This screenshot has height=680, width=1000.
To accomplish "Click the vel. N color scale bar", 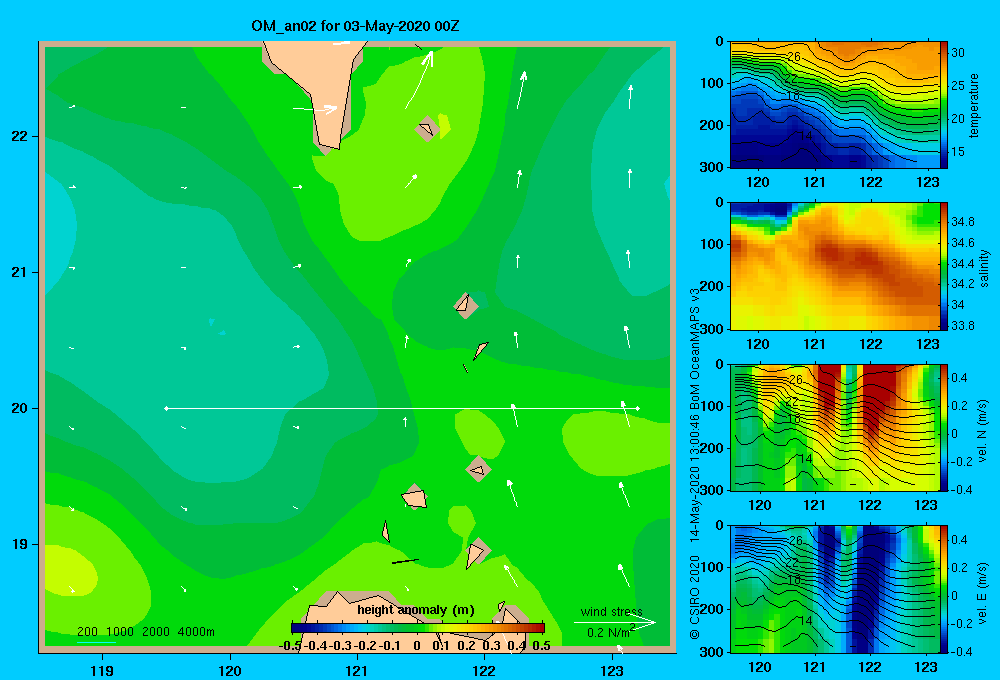I will coord(944,427).
